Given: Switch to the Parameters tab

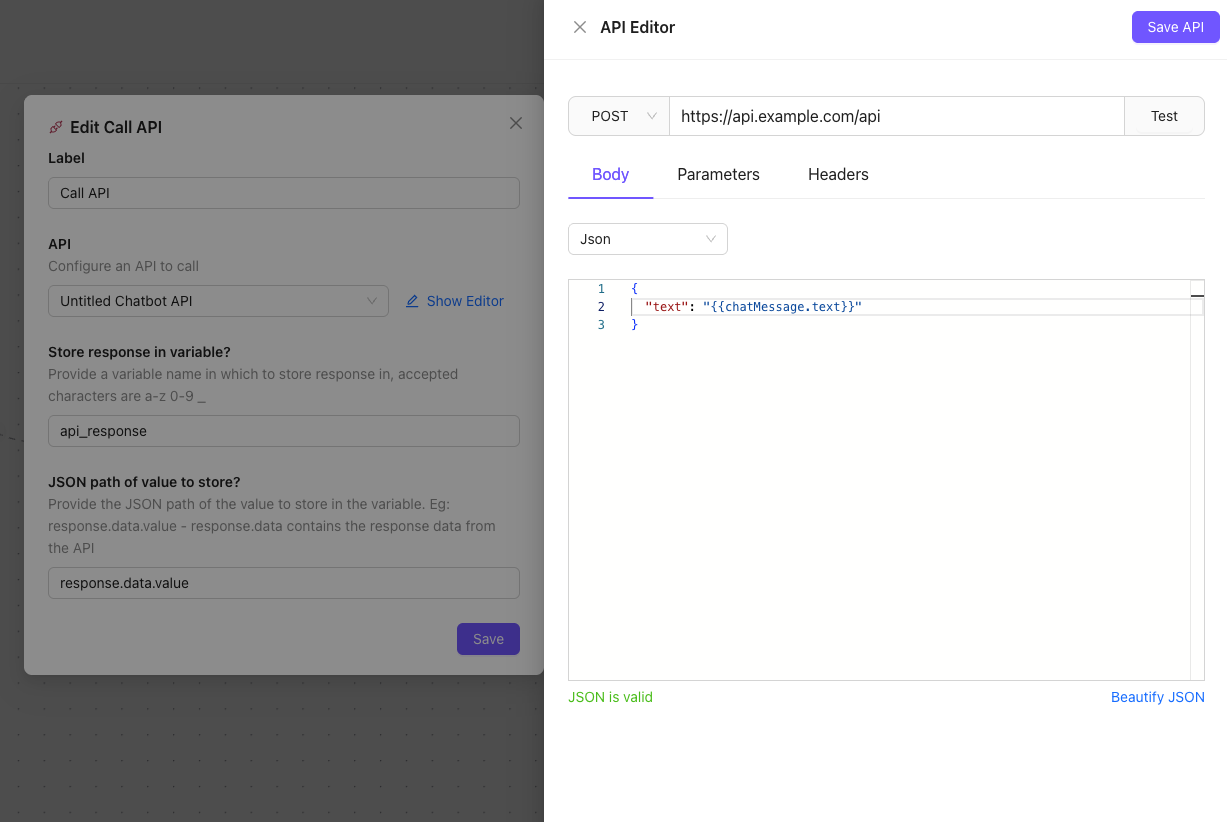Looking at the screenshot, I should coord(718,174).
